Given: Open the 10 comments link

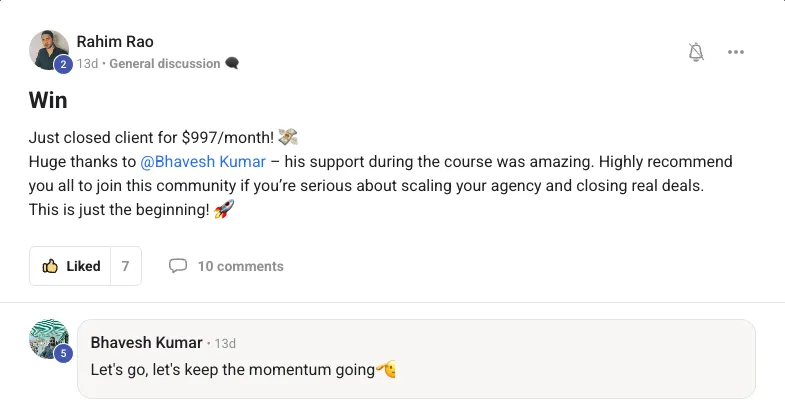Looking at the screenshot, I should click(x=240, y=266).
